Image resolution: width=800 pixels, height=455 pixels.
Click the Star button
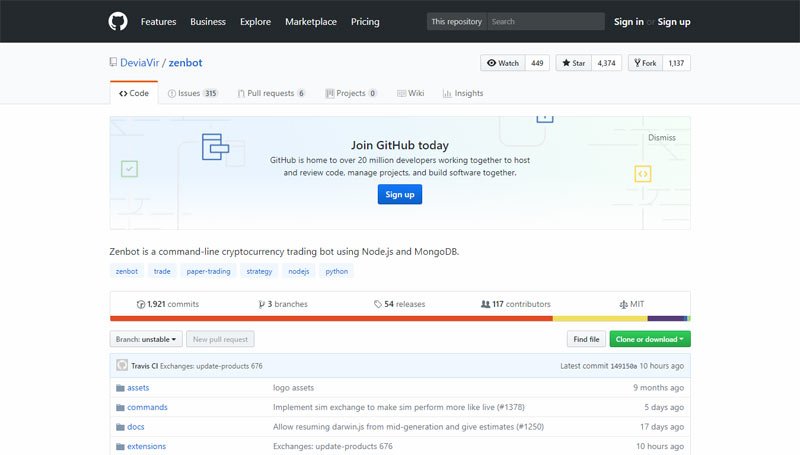point(573,63)
